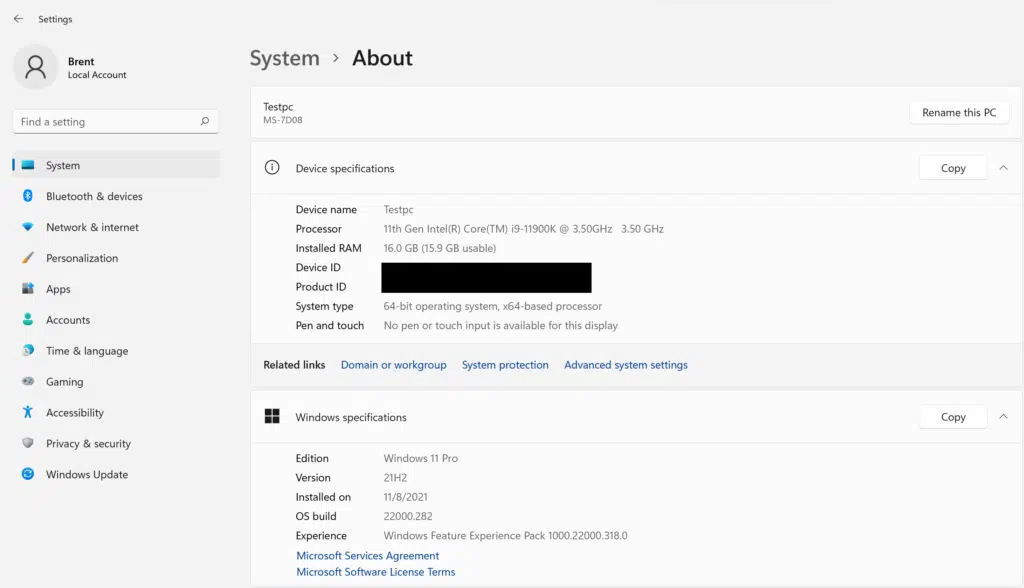The image size is (1024, 588).
Task: Open Gaming settings
Action: 116,381
